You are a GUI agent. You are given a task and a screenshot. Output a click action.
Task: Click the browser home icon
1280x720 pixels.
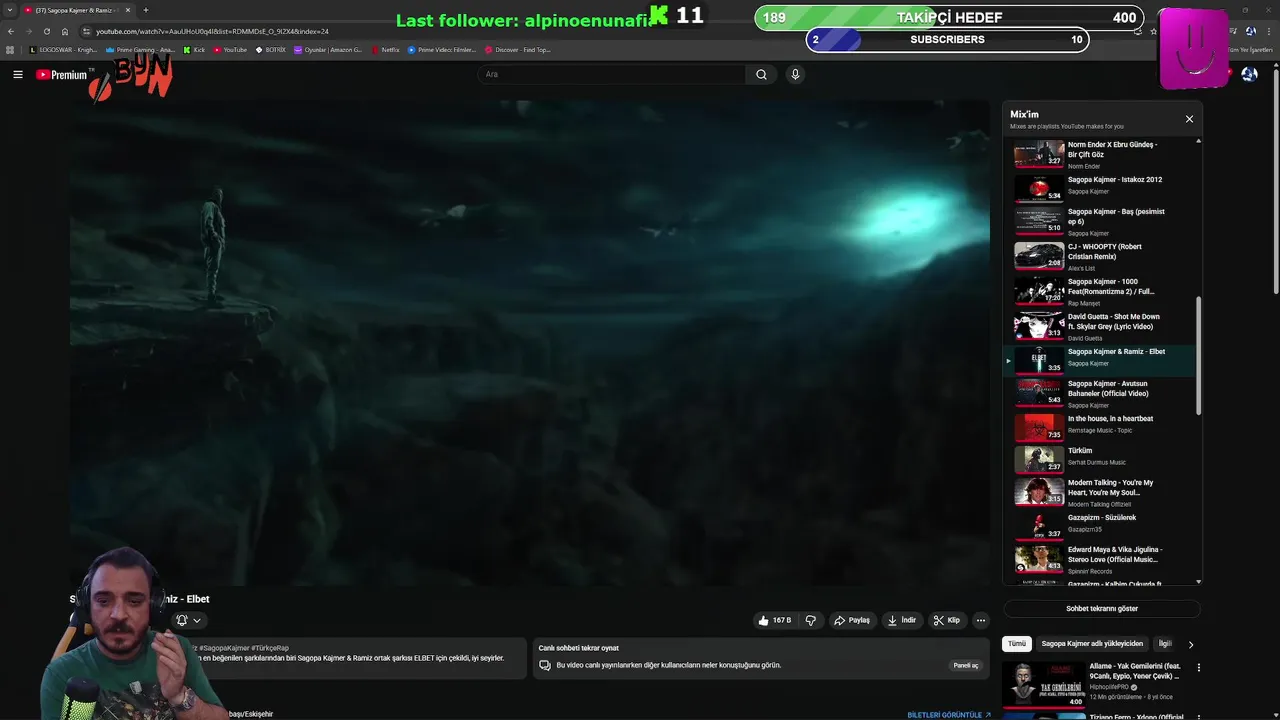64,31
